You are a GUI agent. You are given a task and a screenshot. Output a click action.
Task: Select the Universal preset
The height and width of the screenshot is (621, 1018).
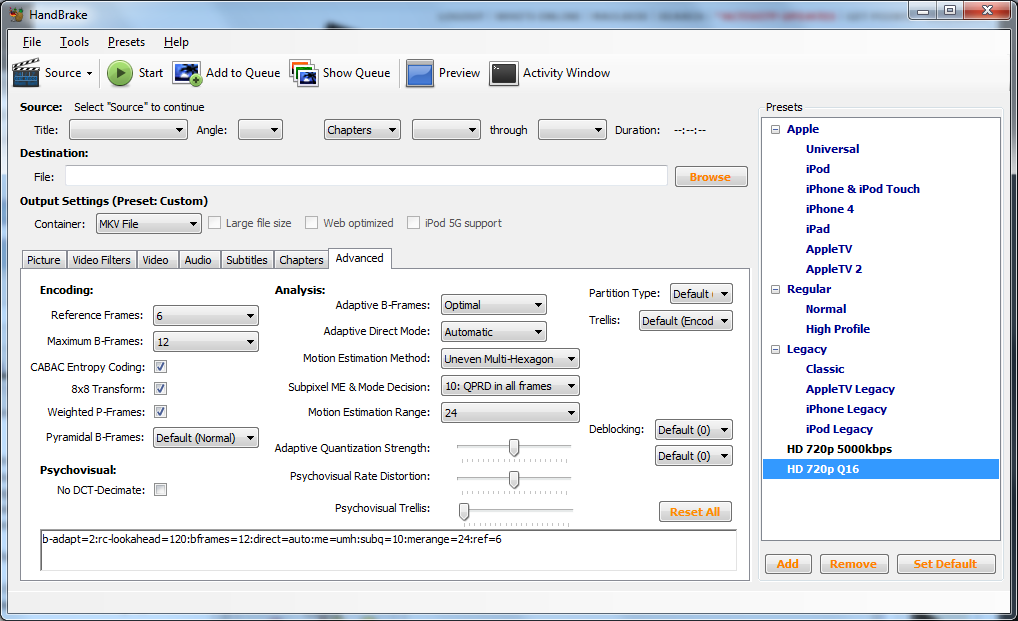[x=832, y=149]
